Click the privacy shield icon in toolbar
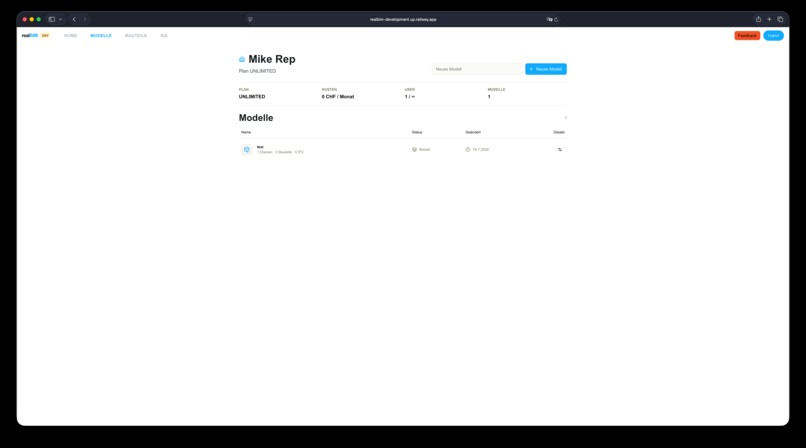The image size is (806, 448). coord(250,20)
